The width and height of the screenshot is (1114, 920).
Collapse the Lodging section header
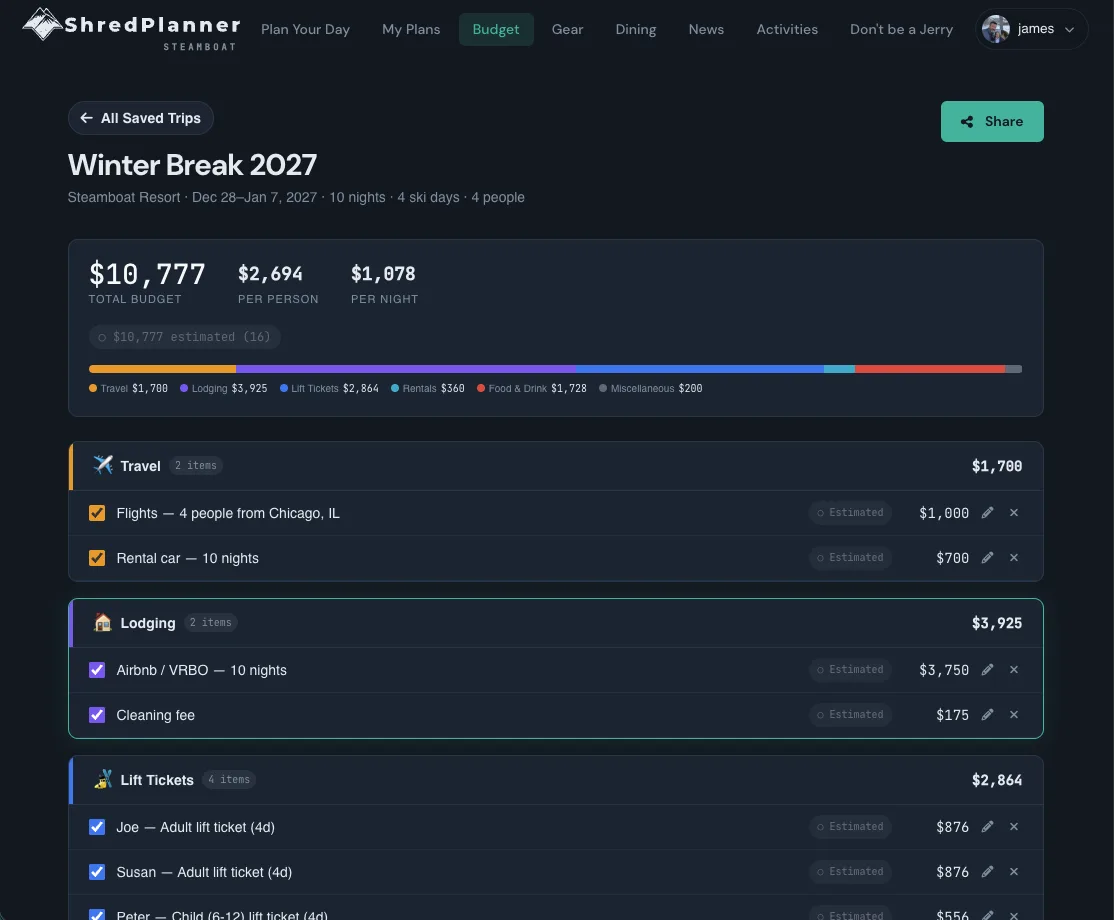[x=556, y=623]
